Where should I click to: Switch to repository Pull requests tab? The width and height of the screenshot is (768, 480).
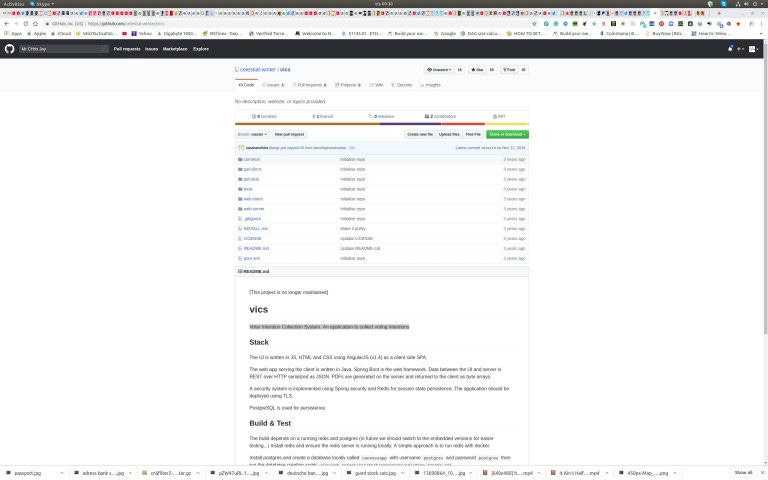pos(310,85)
